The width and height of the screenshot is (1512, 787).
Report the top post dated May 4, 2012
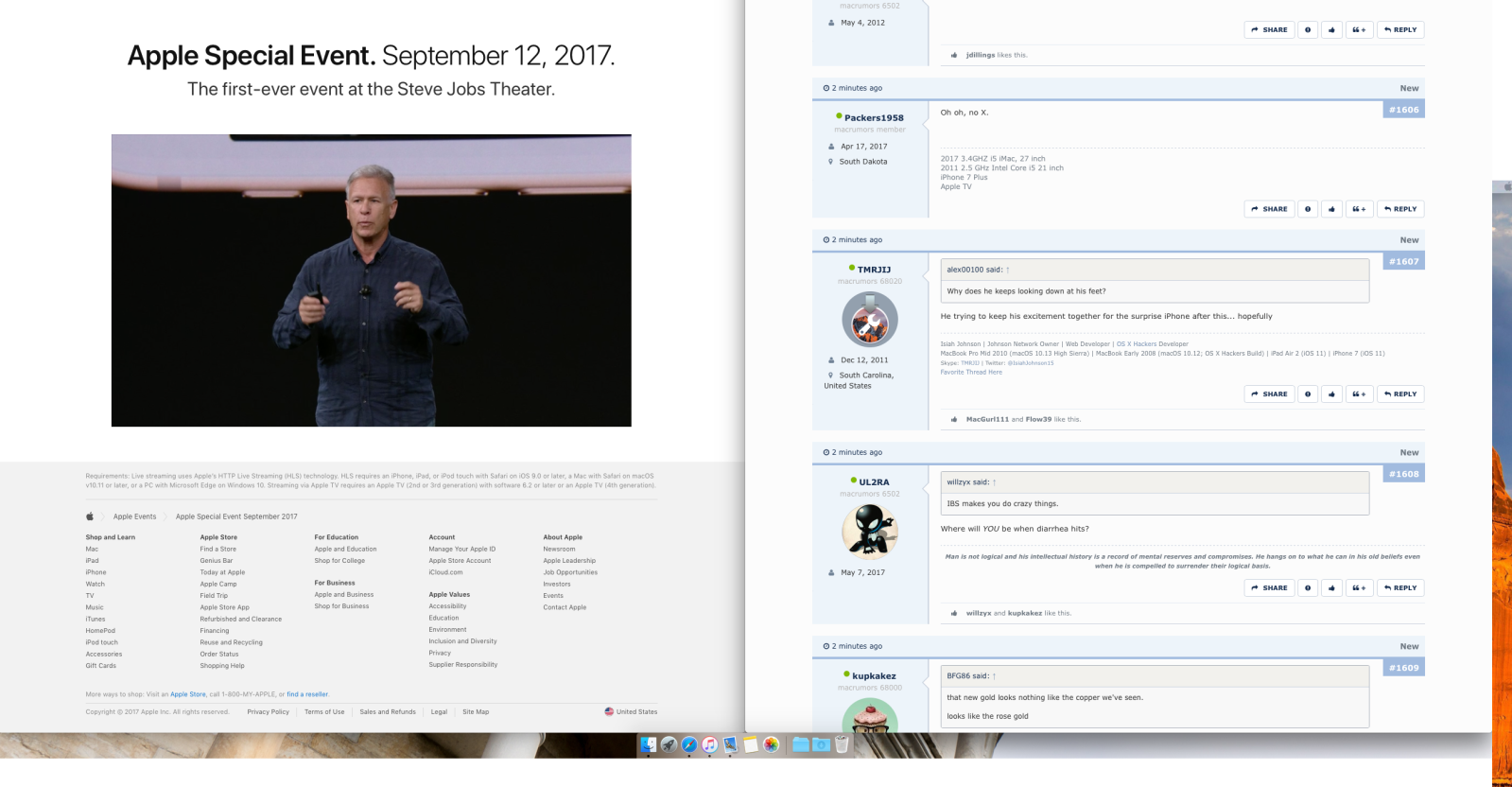pos(1308,29)
